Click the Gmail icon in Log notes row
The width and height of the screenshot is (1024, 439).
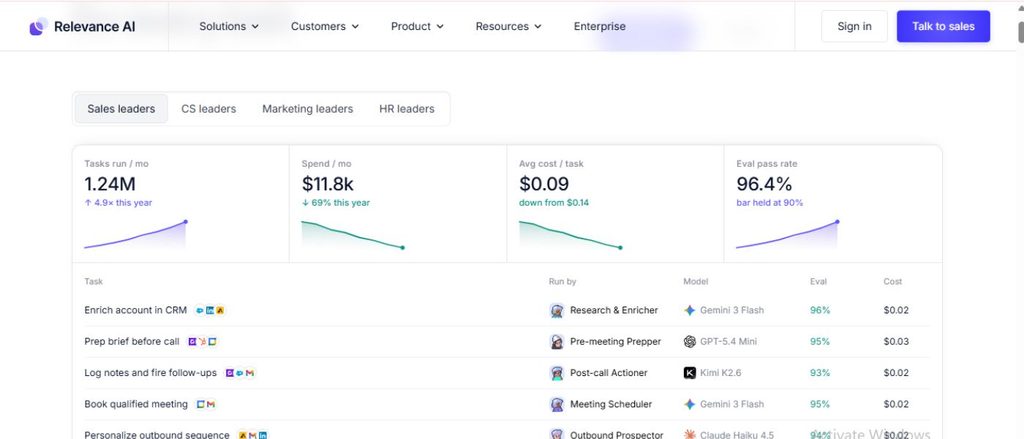(249, 373)
